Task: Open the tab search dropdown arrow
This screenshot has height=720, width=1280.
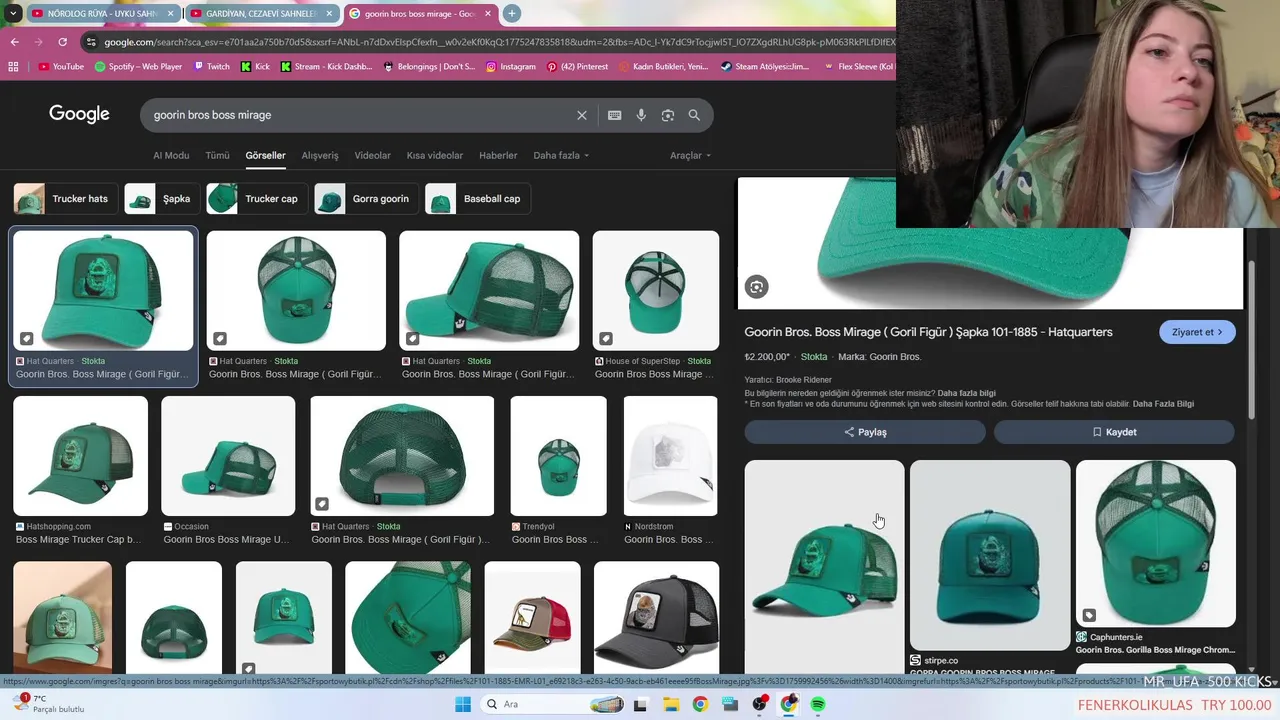Action: 13,13
